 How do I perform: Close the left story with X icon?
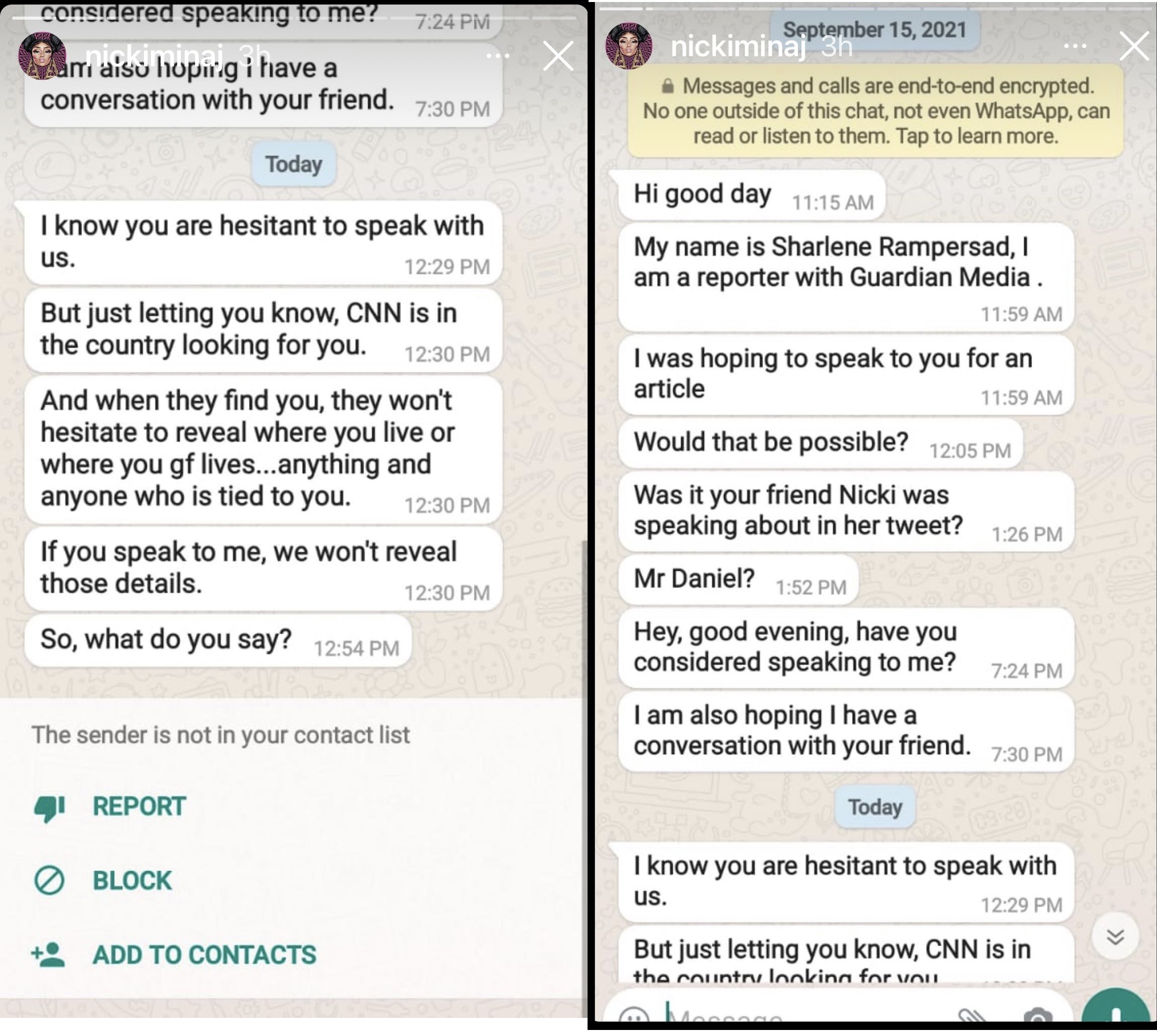point(557,56)
